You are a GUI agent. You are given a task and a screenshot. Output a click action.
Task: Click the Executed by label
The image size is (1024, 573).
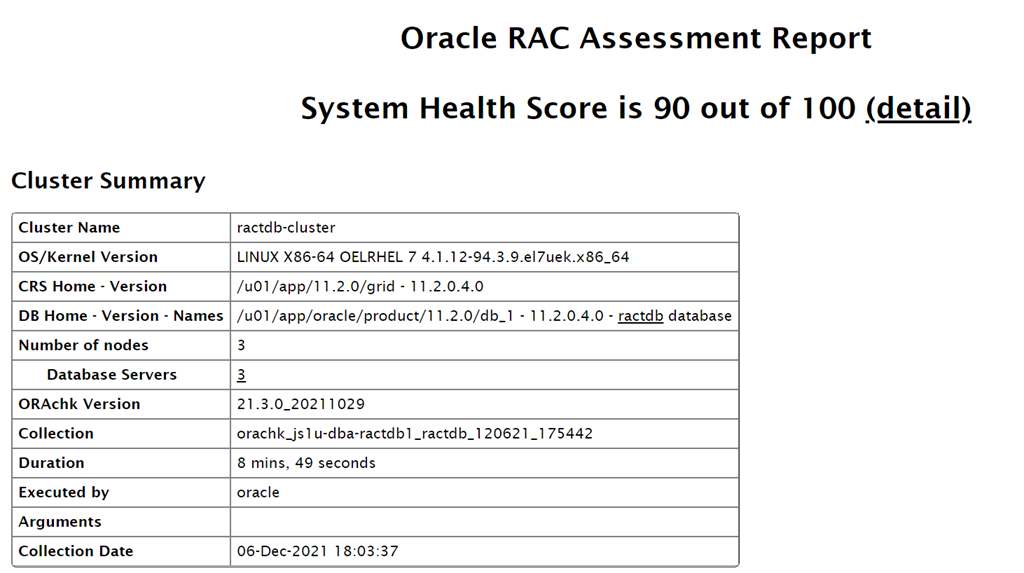pyautogui.click(x=64, y=493)
